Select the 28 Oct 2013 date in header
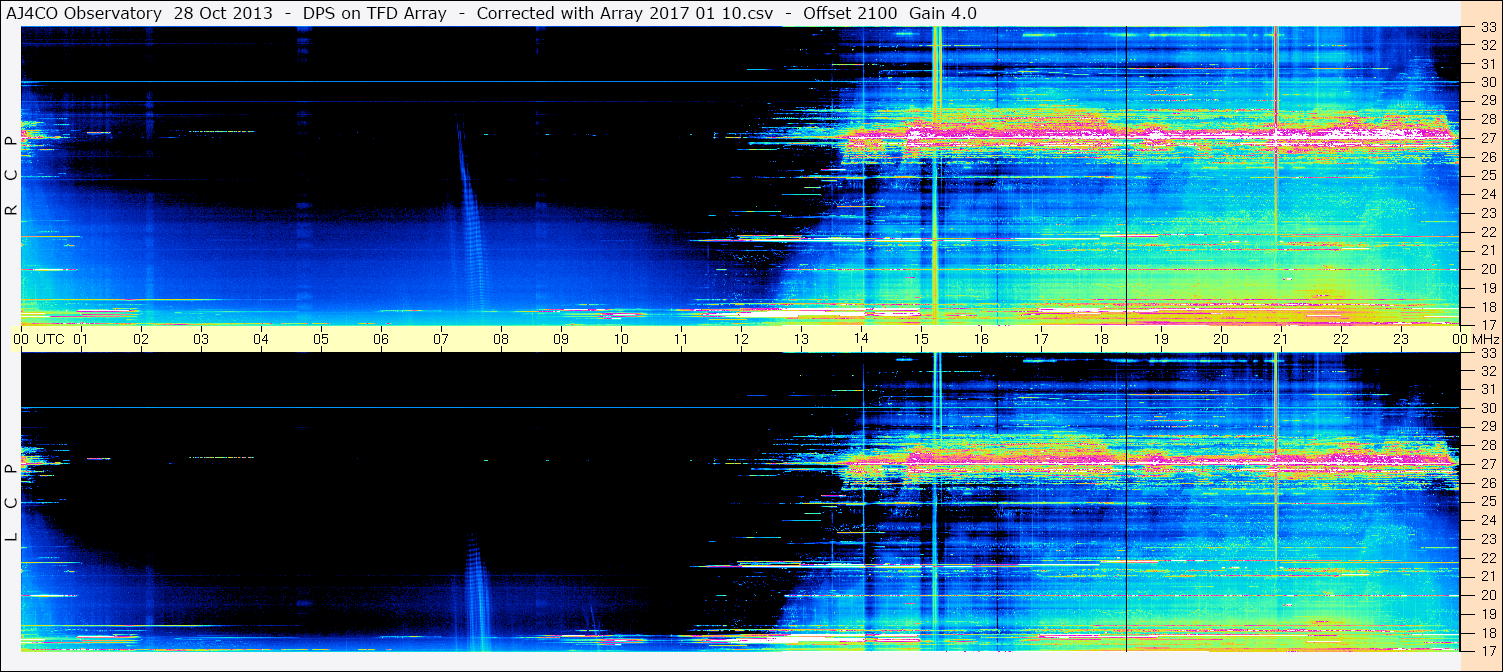 click(x=220, y=13)
